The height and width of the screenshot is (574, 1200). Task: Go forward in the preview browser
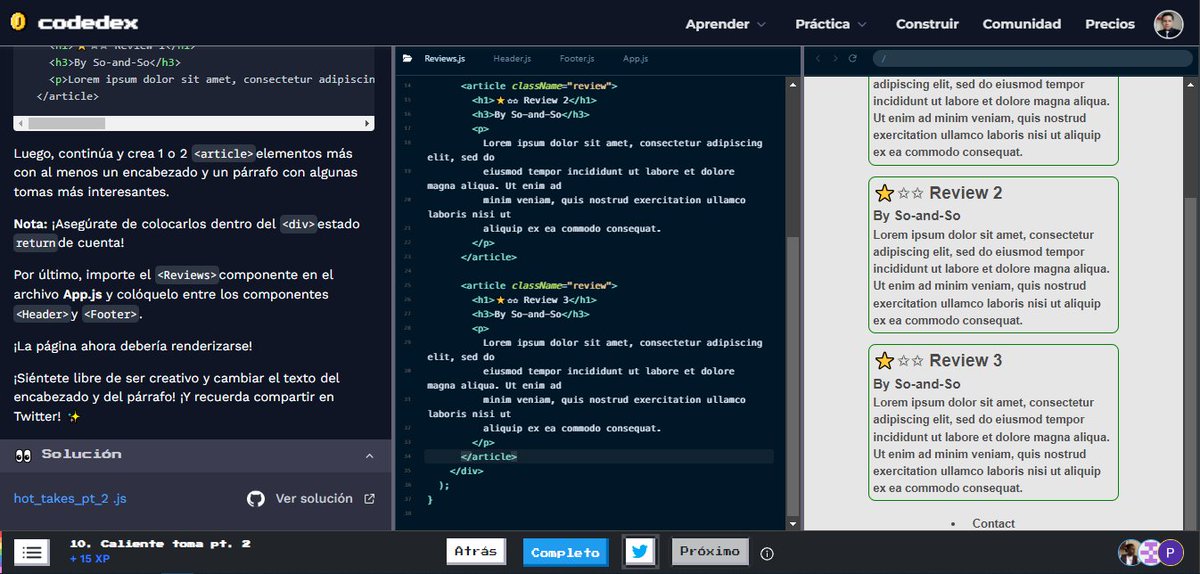click(835, 59)
